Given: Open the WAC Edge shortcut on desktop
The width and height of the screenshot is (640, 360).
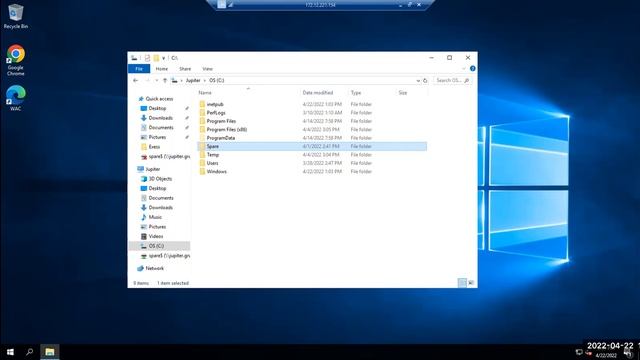Looking at the screenshot, I should click(16, 98).
